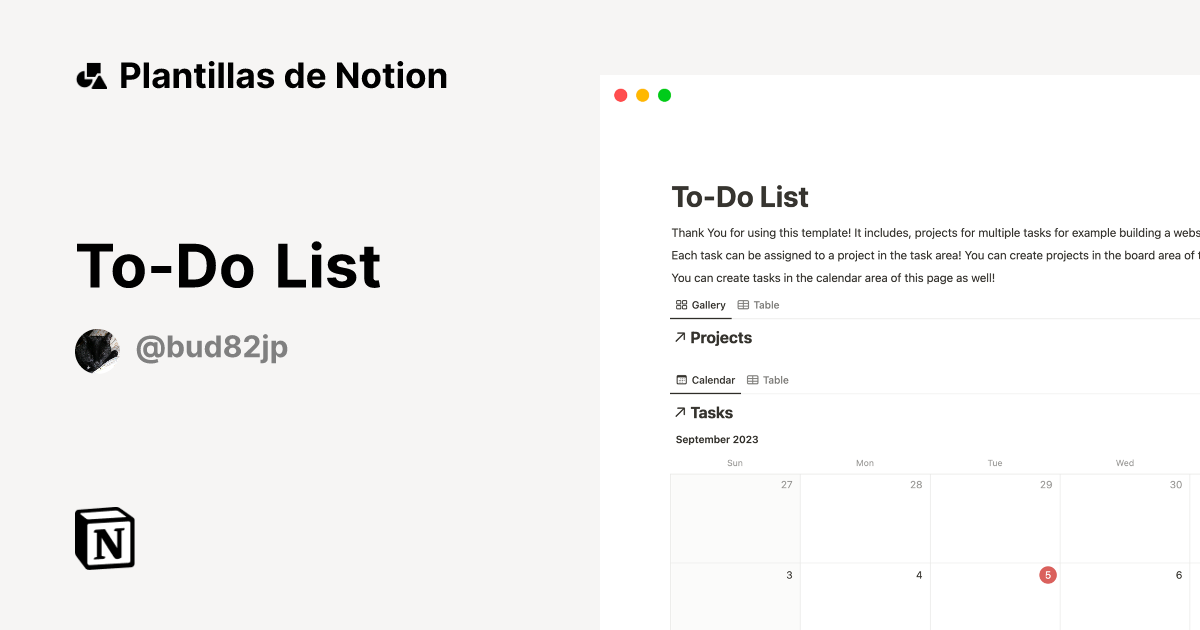Click the Table icon beside Calendar
This screenshot has height=630, width=1200.
752,380
